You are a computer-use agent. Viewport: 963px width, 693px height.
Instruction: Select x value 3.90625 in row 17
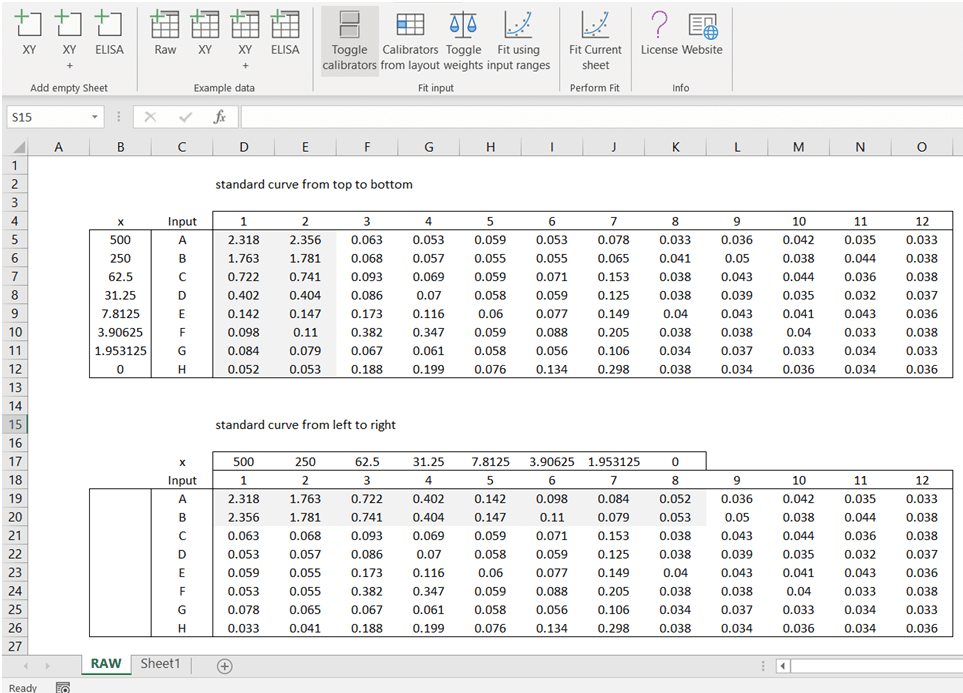coord(552,461)
